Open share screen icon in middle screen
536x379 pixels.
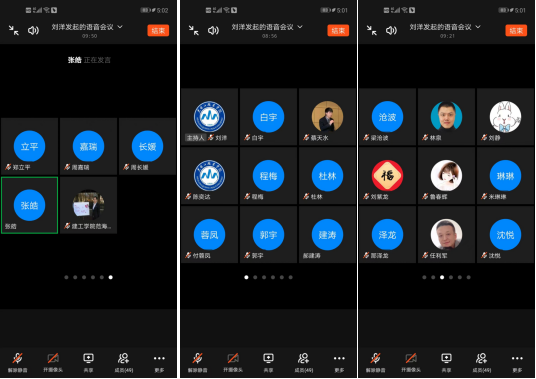[268, 363]
